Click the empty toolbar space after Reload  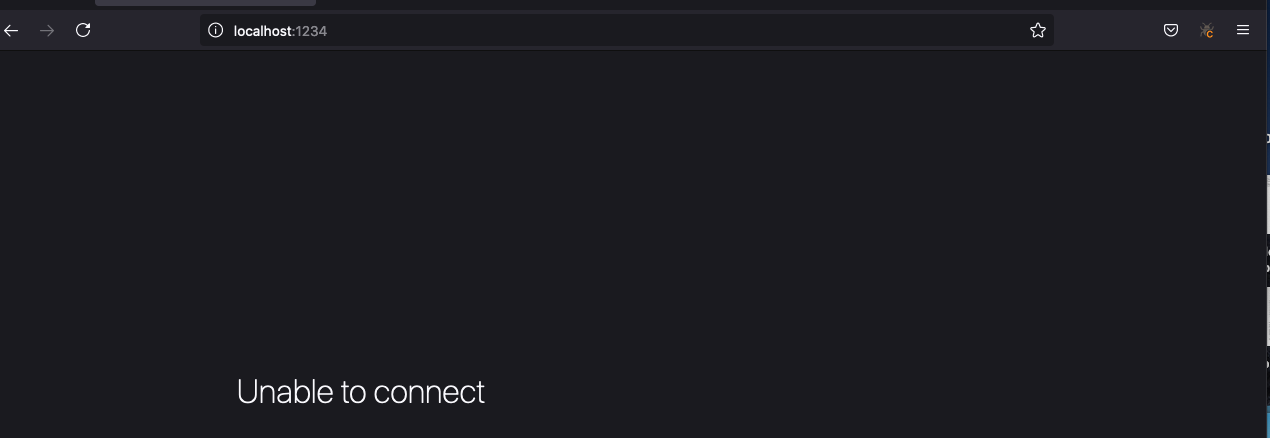(147, 31)
